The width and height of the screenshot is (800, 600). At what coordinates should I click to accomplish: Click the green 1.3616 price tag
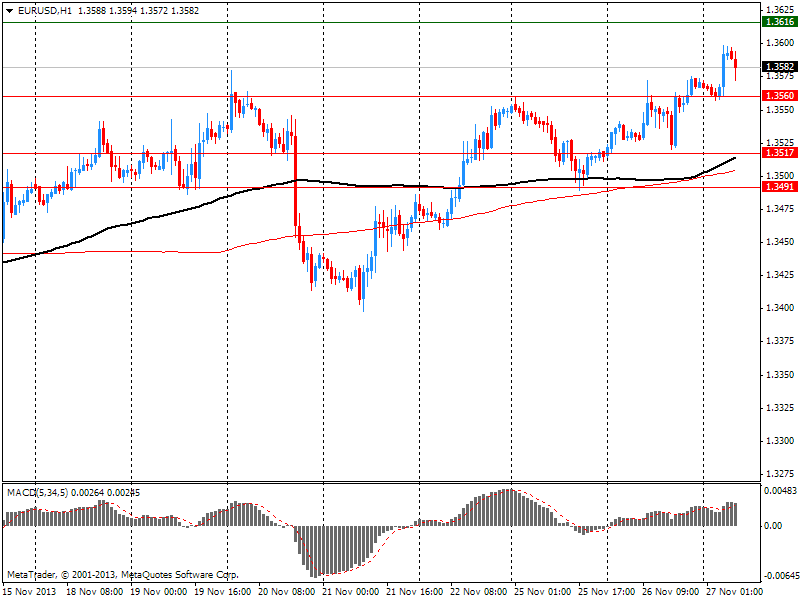(x=778, y=22)
